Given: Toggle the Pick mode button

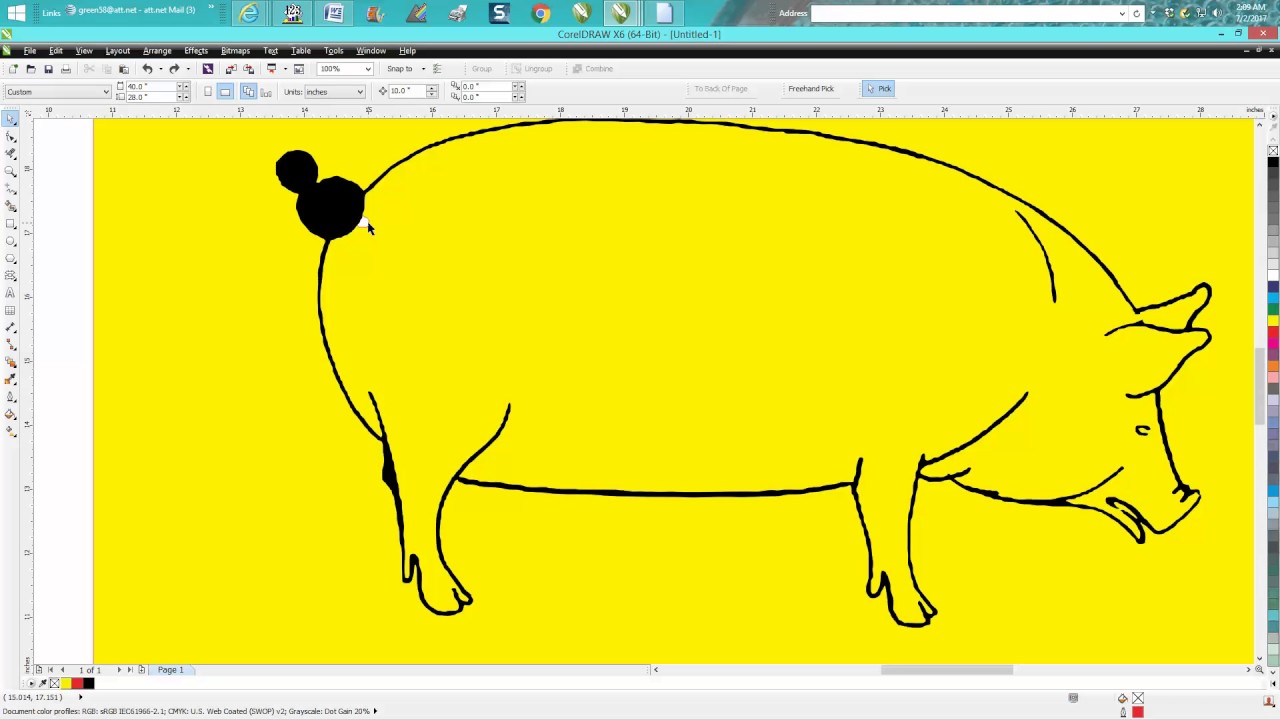Looking at the screenshot, I should click(879, 89).
